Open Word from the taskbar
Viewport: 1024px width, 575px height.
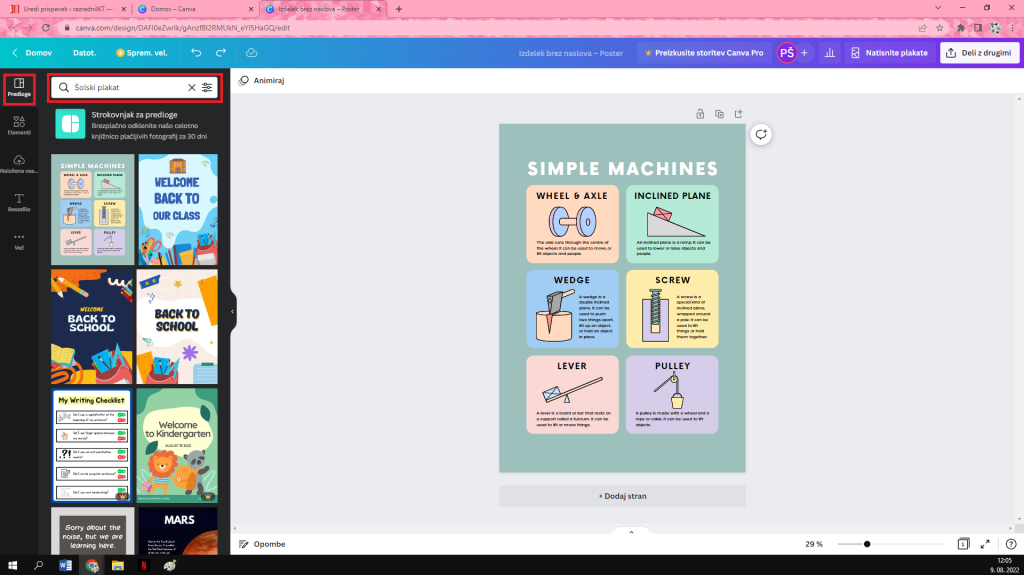click(x=65, y=565)
